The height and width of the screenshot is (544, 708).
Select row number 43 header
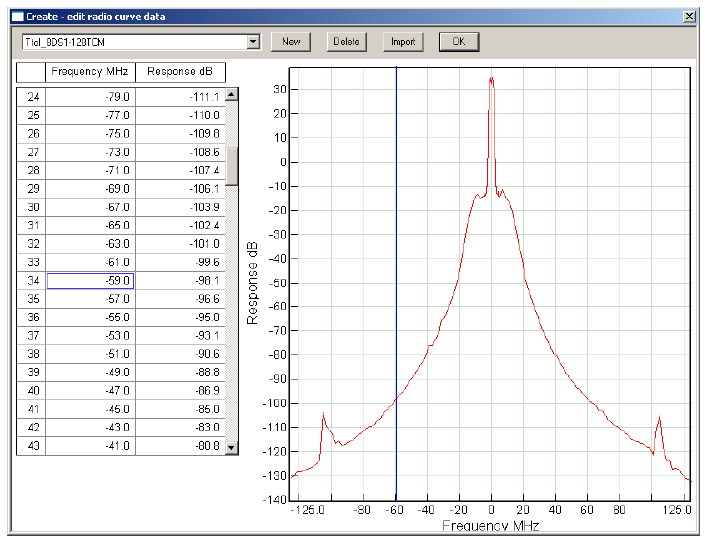pos(32,445)
